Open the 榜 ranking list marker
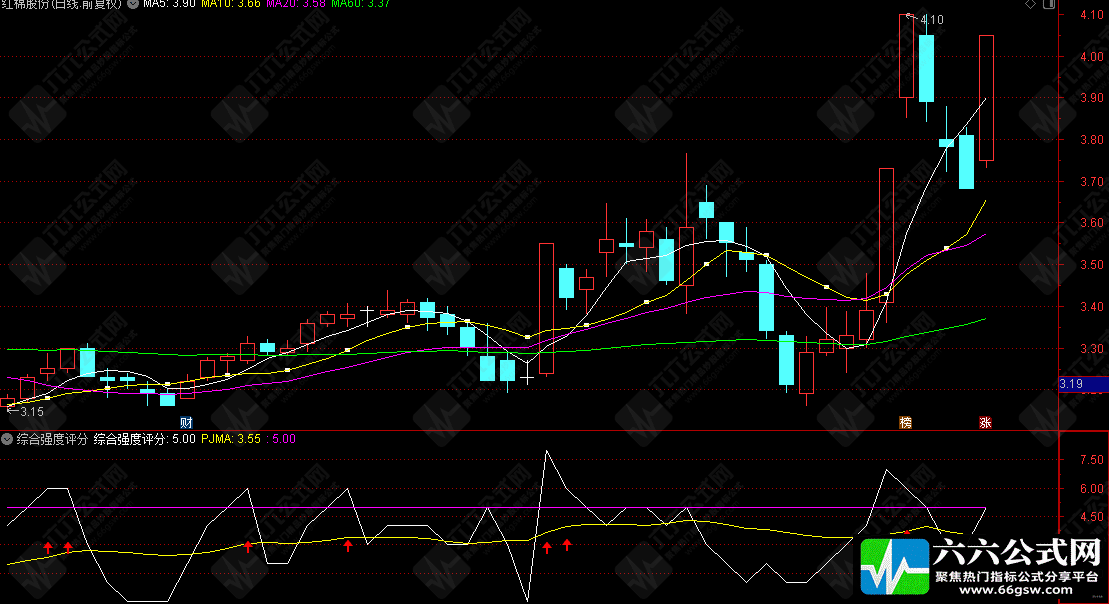This screenshot has width=1109, height=604. (x=905, y=423)
